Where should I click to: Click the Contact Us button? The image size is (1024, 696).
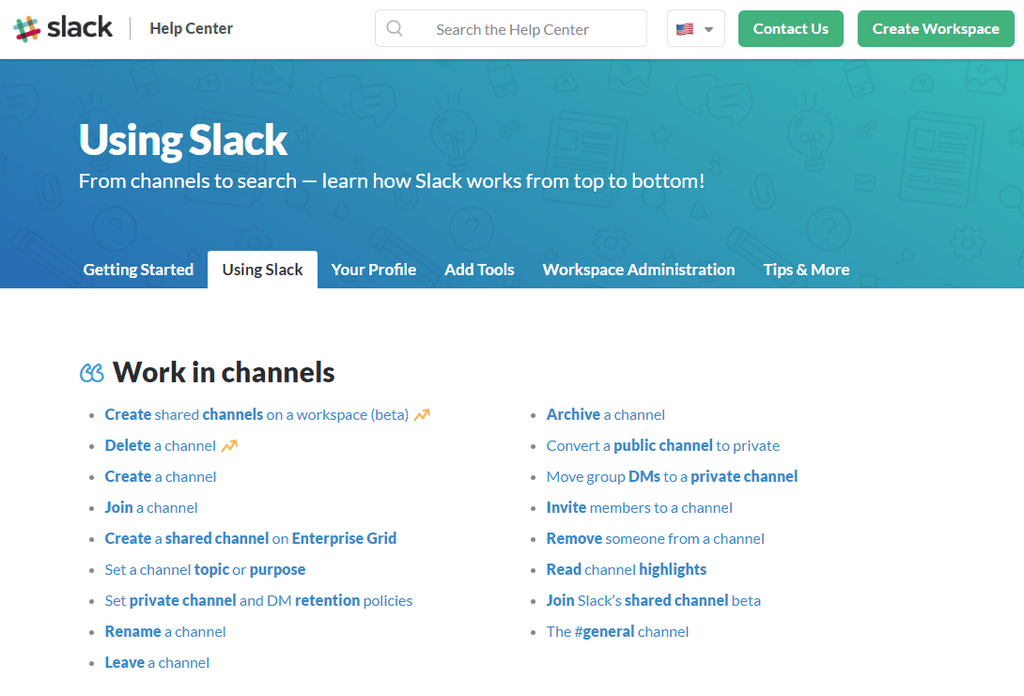790,29
